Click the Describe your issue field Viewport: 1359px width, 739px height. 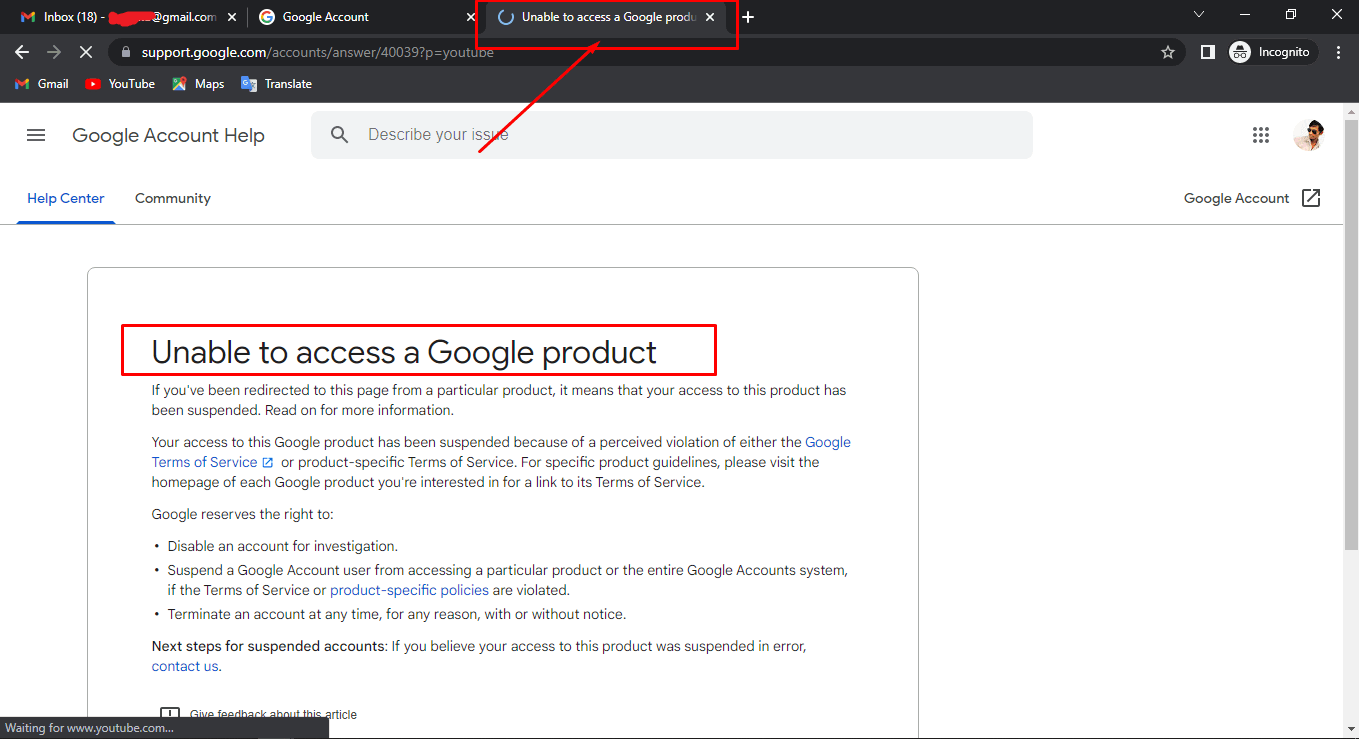(672, 135)
